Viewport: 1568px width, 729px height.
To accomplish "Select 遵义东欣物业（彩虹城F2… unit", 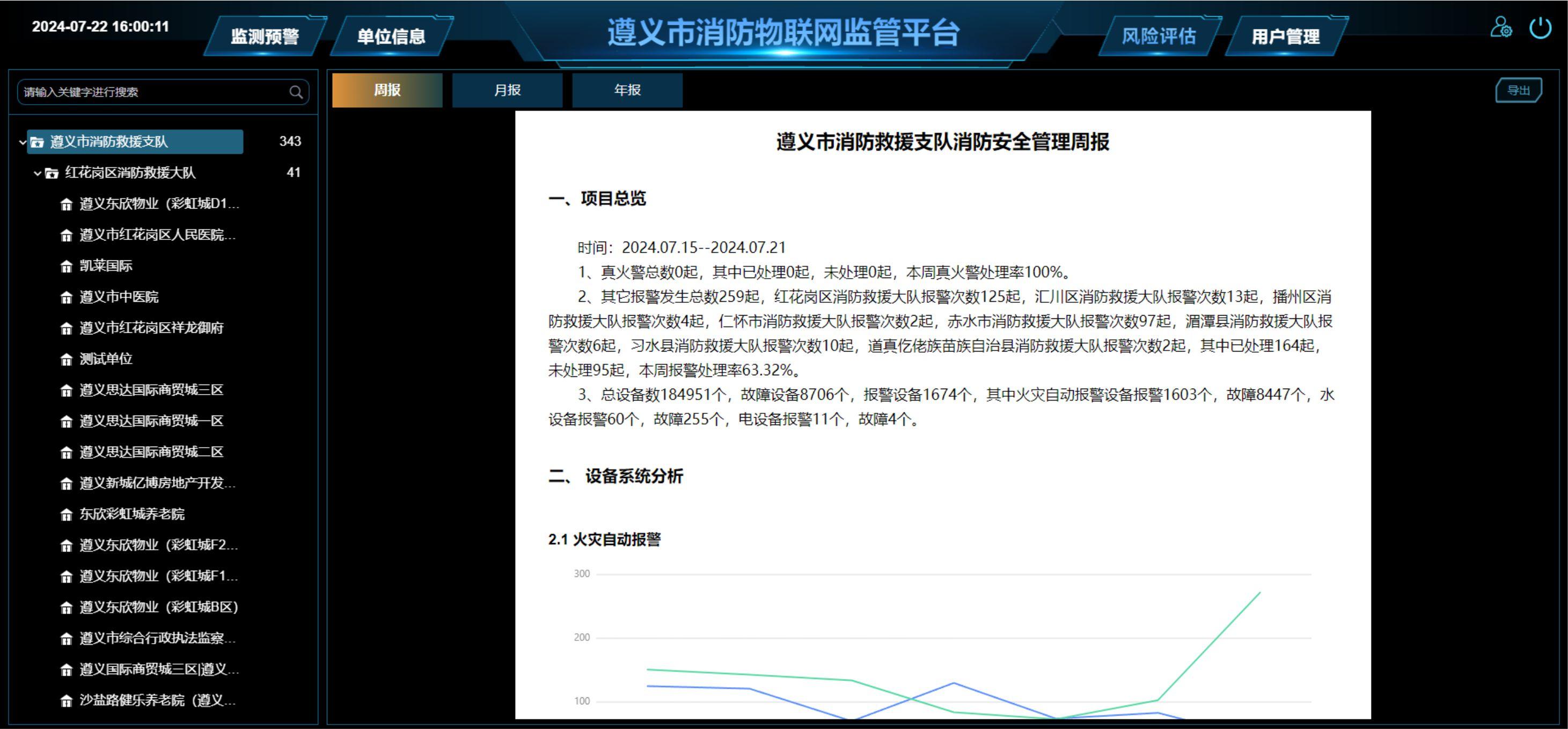I will pos(159,545).
